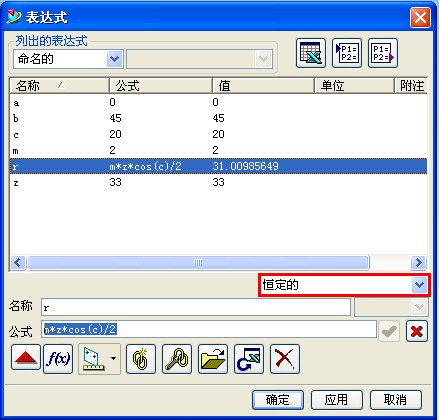The image size is (439, 420).
Task: Click the 应用 button
Action: (x=337, y=400)
